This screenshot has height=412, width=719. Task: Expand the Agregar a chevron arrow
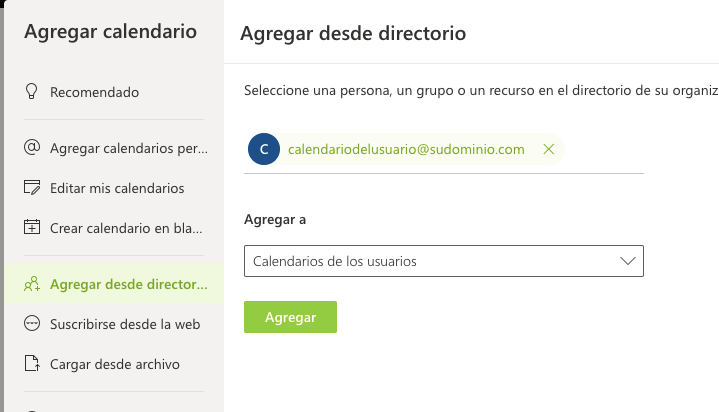(x=627, y=261)
